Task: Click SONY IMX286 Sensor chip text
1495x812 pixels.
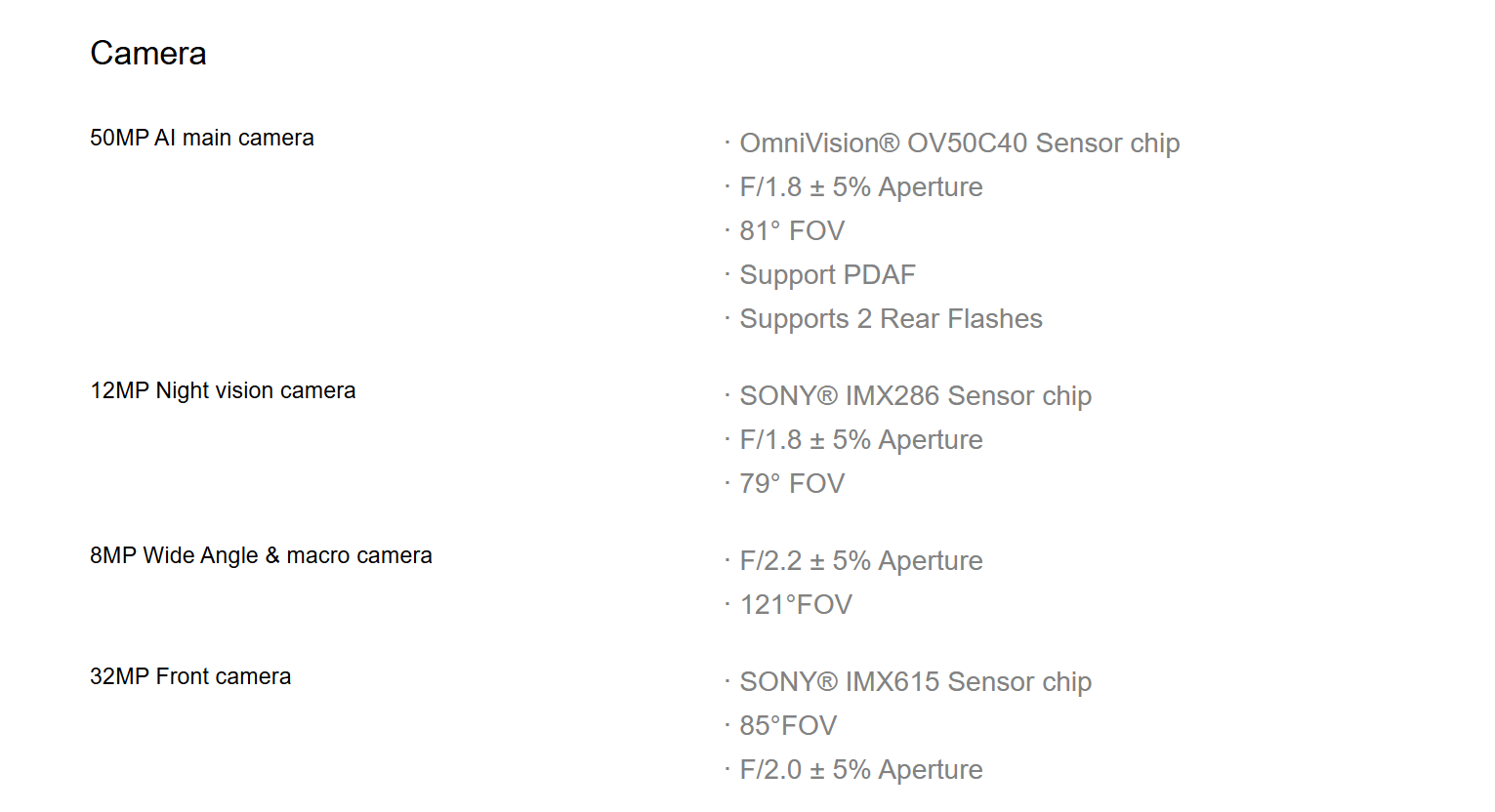Action: coord(916,396)
